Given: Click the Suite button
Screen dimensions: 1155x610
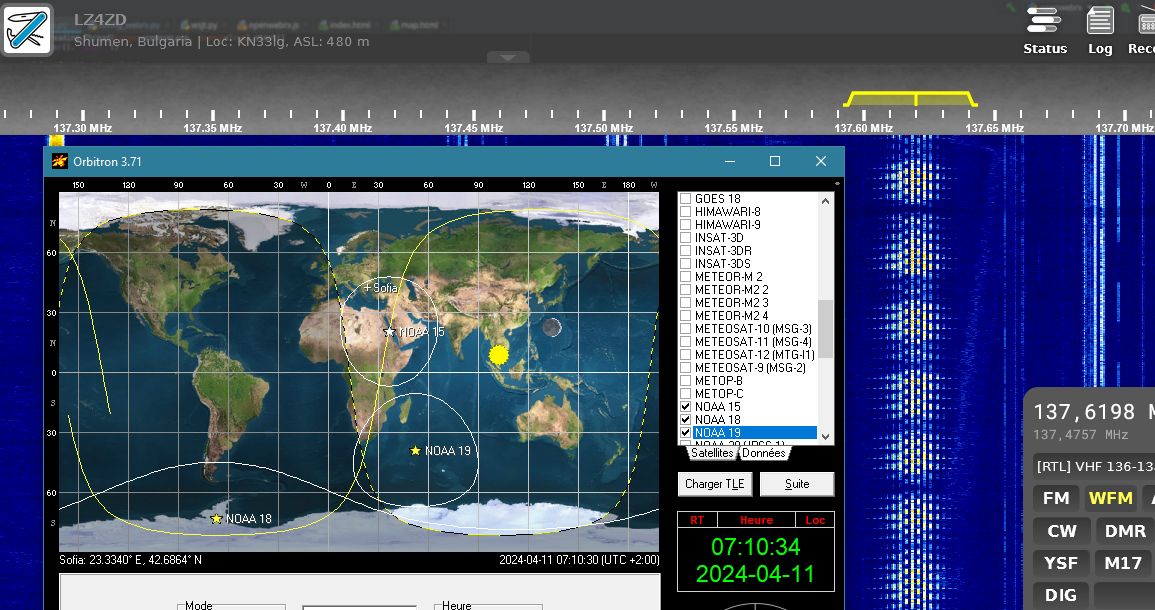Looking at the screenshot, I should click(797, 484).
